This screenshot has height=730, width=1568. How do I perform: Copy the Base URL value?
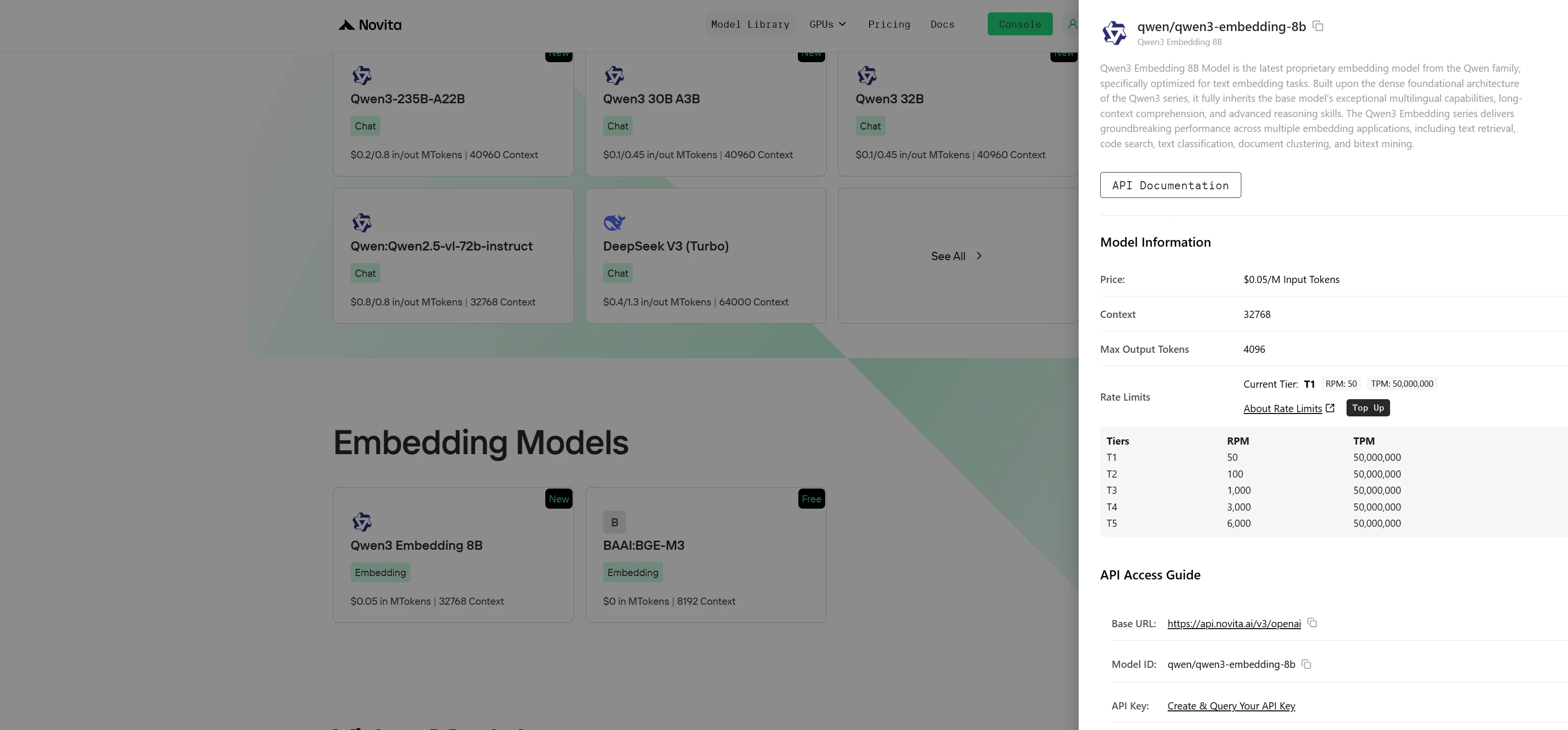pos(1313,623)
